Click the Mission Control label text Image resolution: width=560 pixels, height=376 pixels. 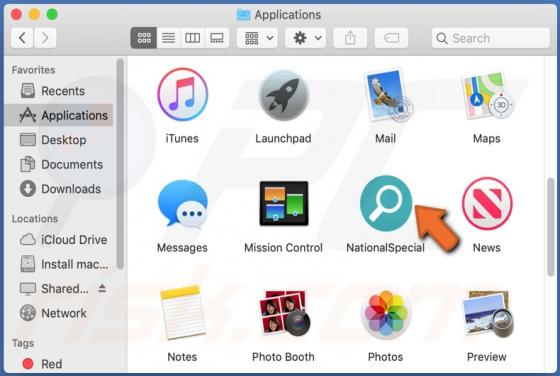coord(284,248)
